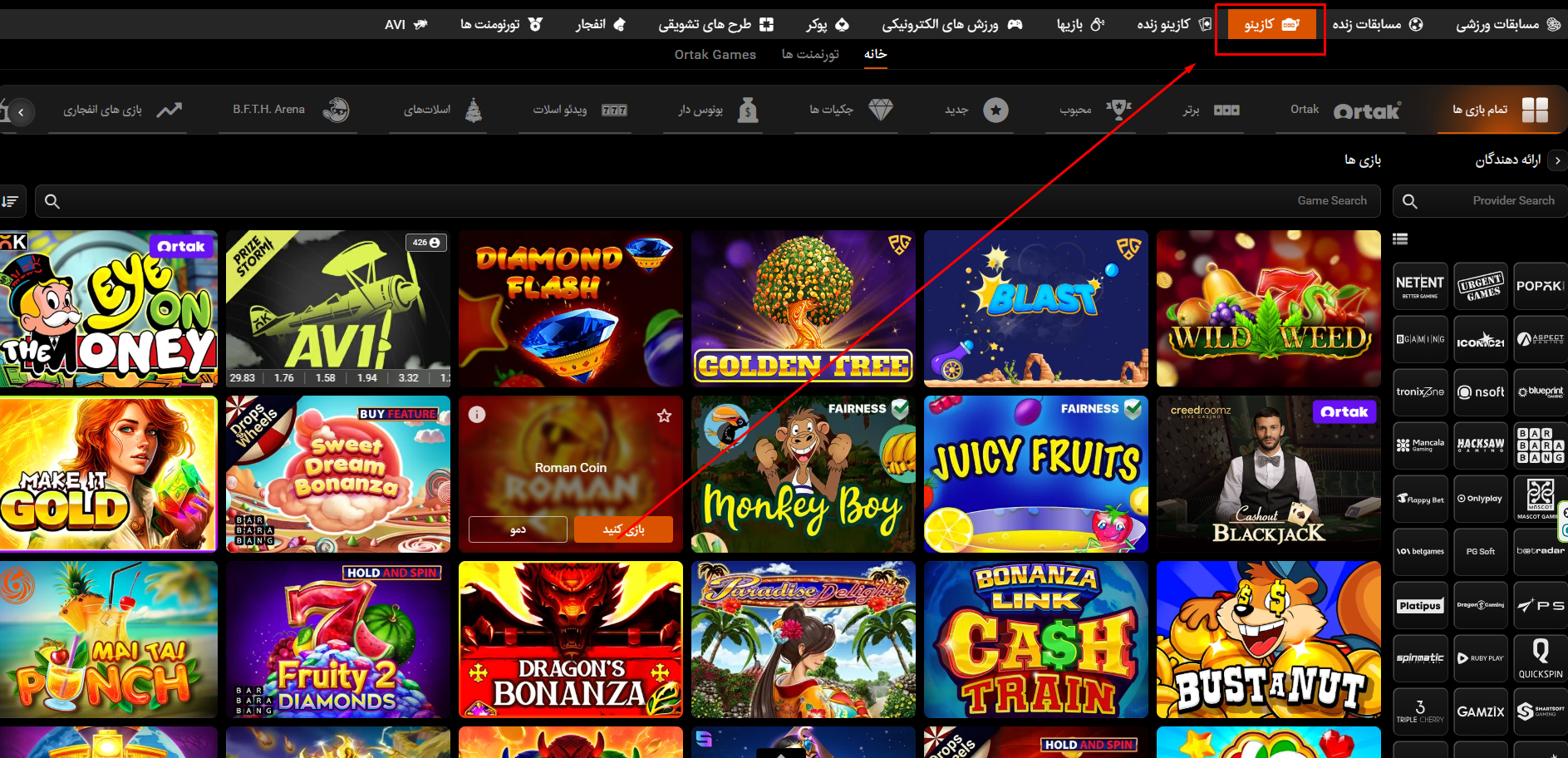Switch to the خانه (home) sub-tab
The height and width of the screenshot is (758, 1568).
coord(875,54)
